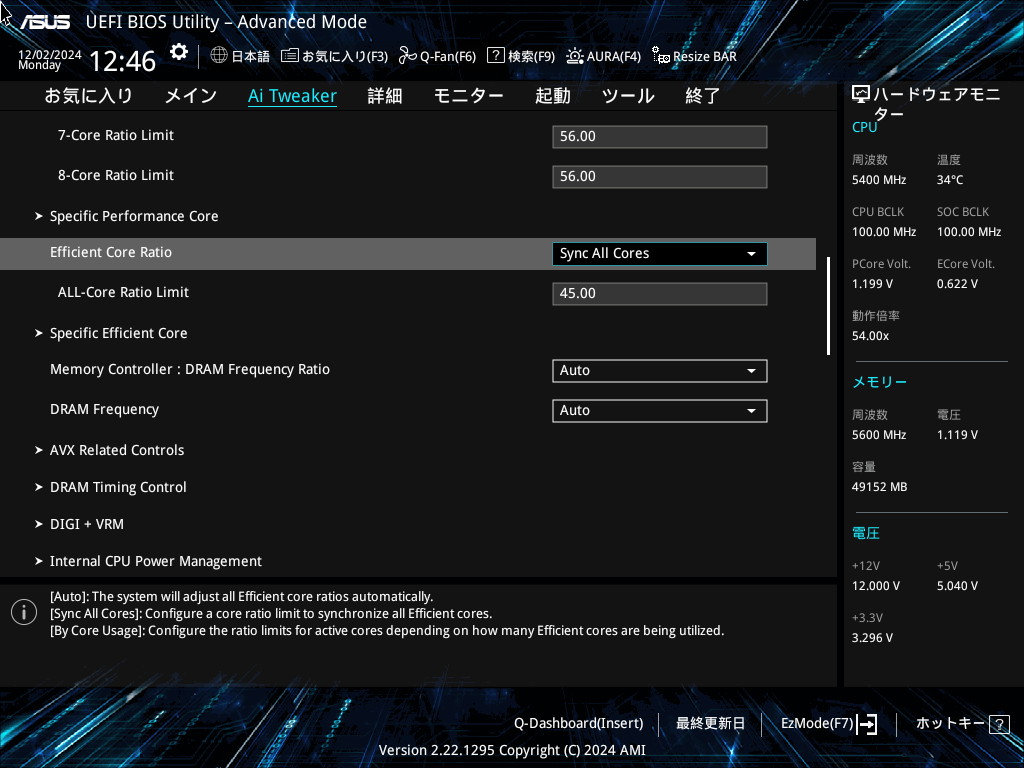1024x768 pixels.
Task: Click the info icon in help panel
Action: 24,612
